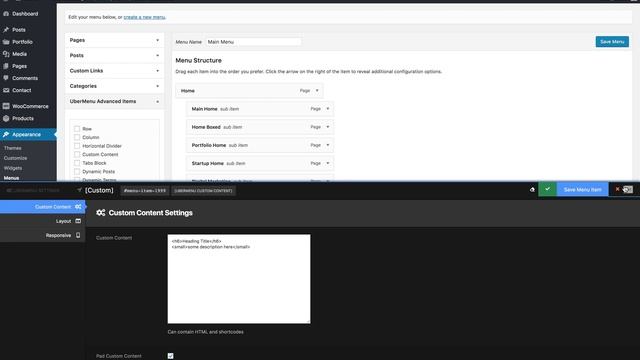Expand the Startup Home sub item arrow
This screenshot has height=360, width=640.
[328, 163]
